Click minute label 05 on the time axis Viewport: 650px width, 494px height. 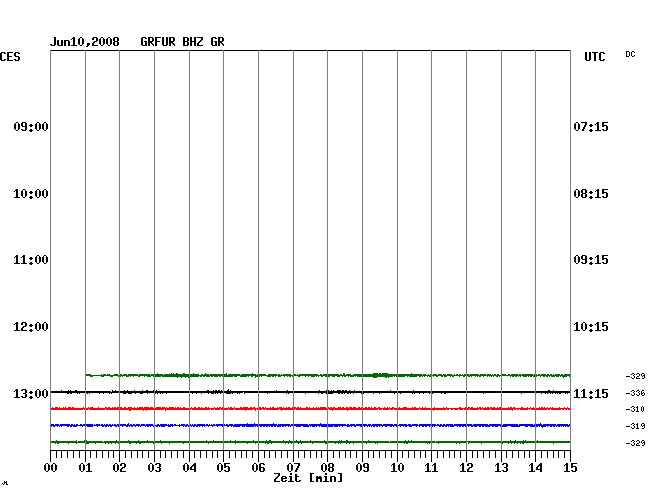(x=223, y=468)
